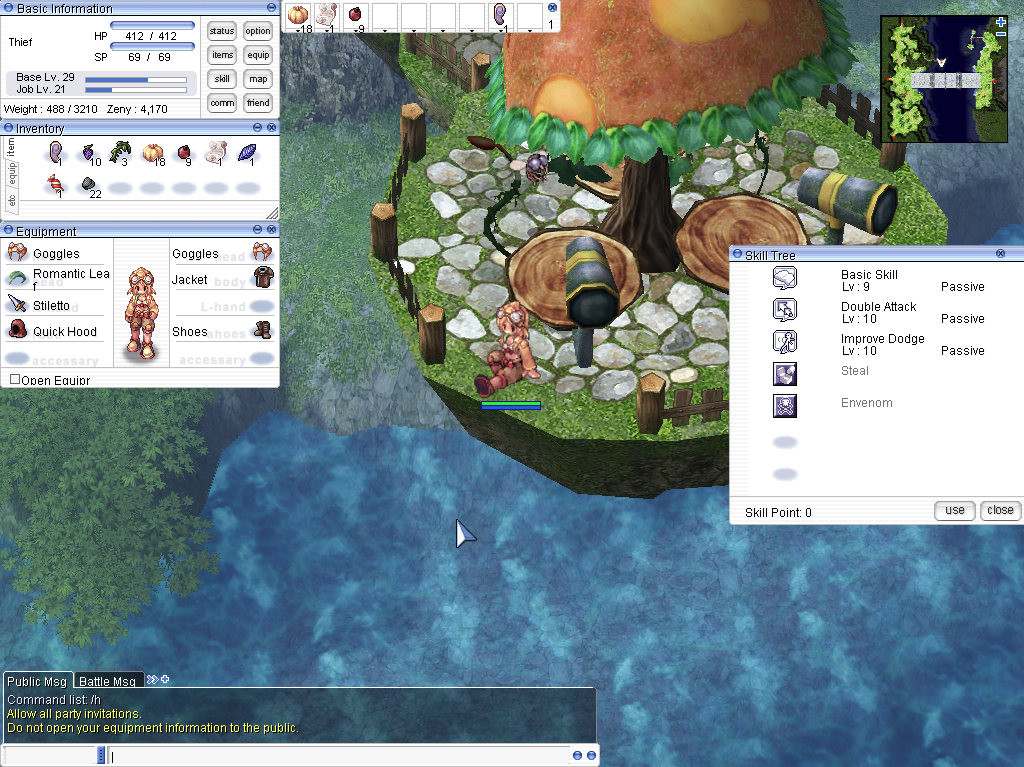Image resolution: width=1024 pixels, height=767 pixels.
Task: Click the minimap in the corner
Action: tap(944, 79)
